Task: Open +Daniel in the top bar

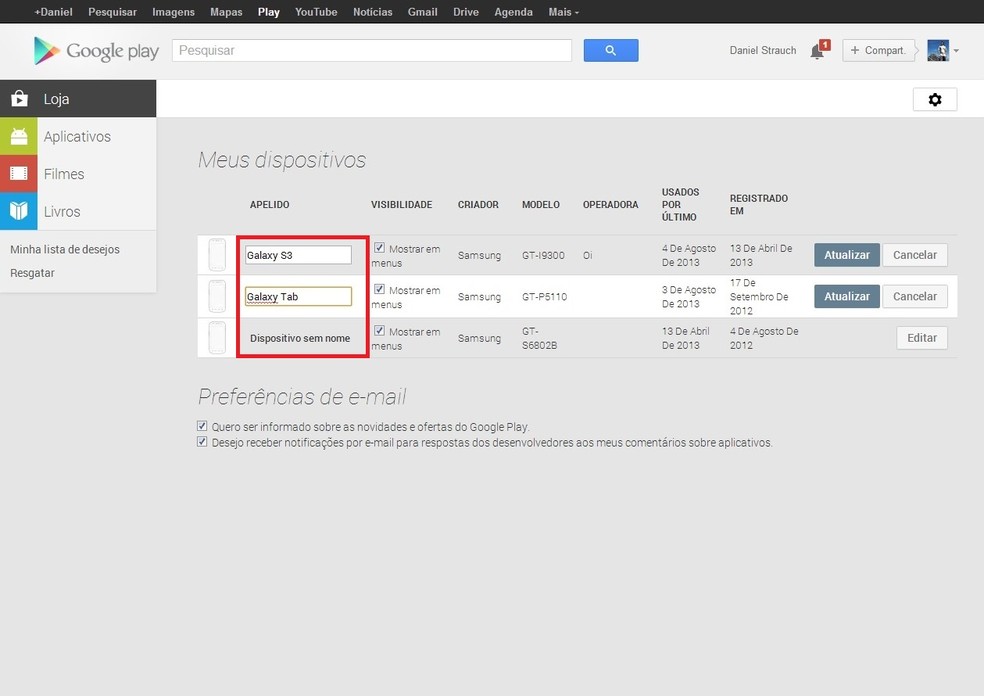Action: click(53, 12)
